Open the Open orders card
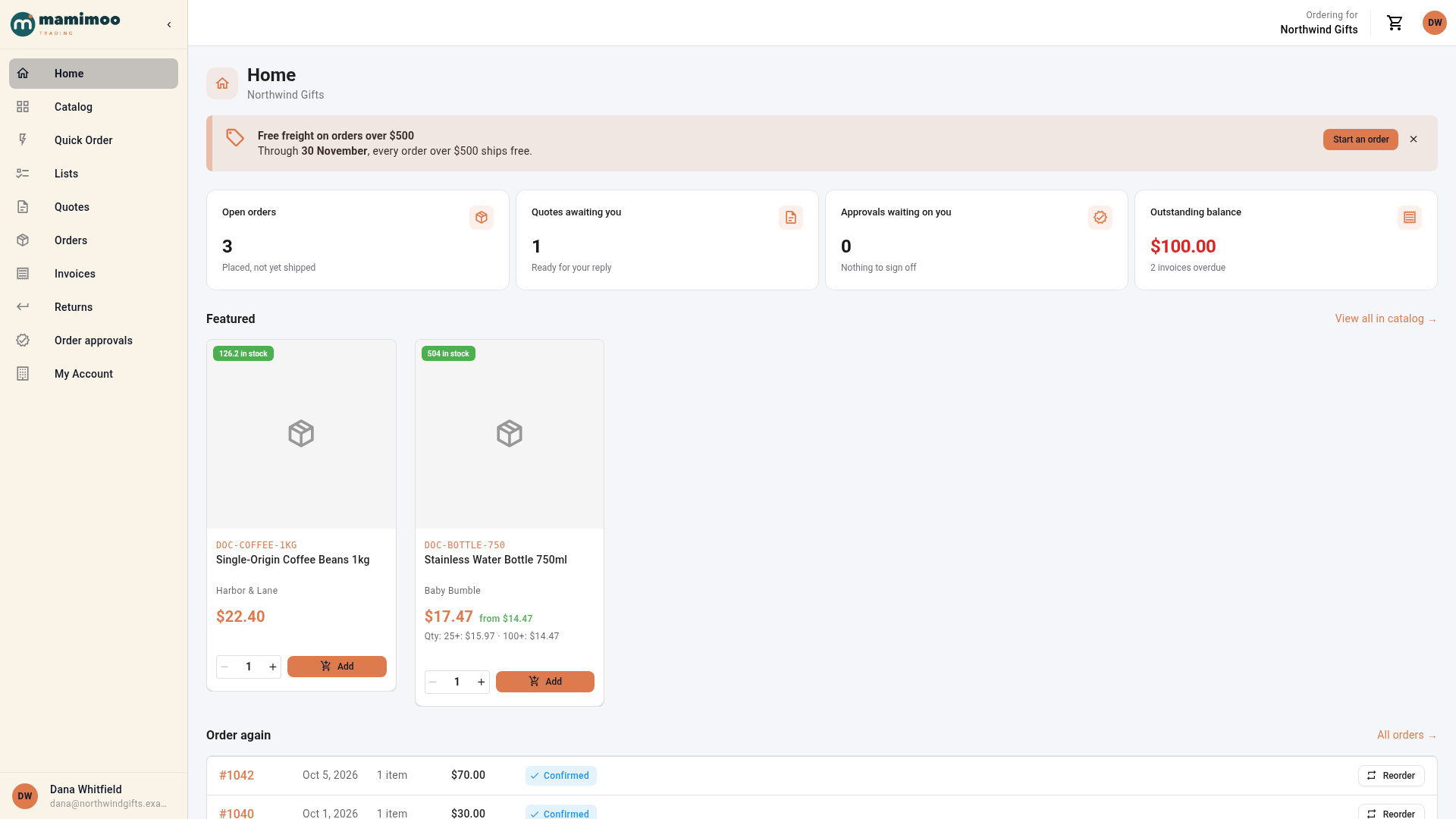Image resolution: width=1456 pixels, height=819 pixels. 358,240
